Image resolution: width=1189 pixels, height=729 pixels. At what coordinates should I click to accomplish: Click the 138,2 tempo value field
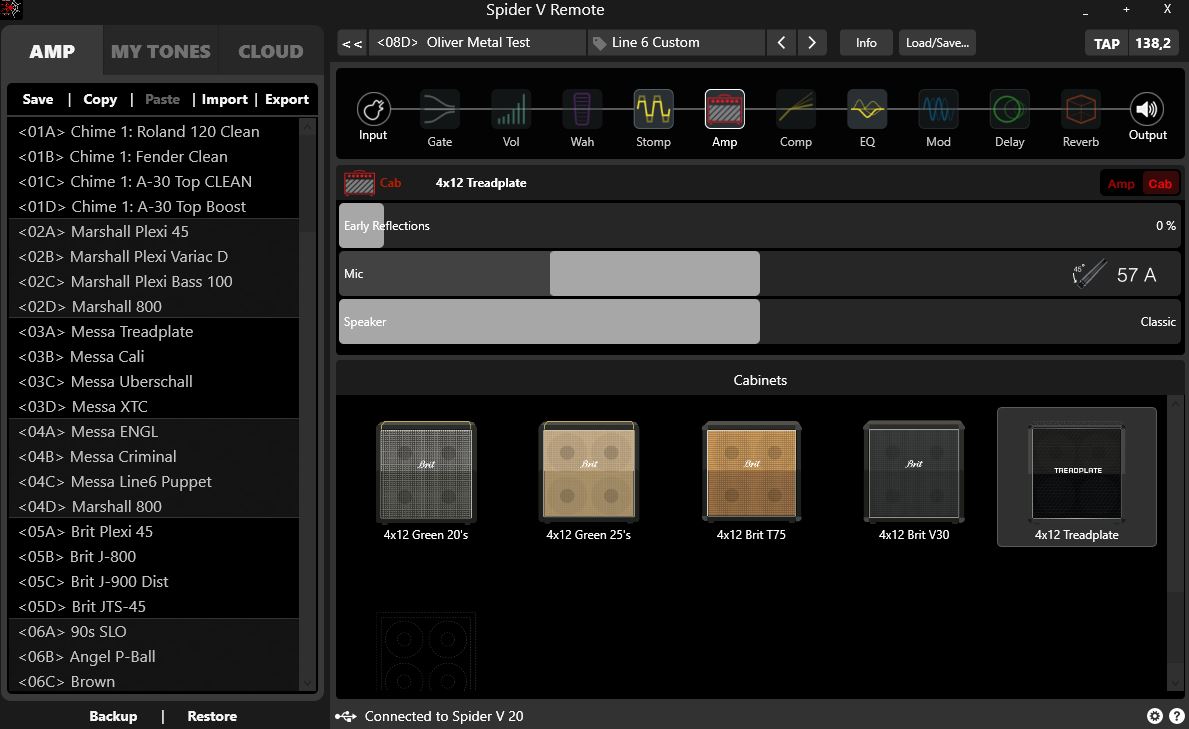[1153, 43]
